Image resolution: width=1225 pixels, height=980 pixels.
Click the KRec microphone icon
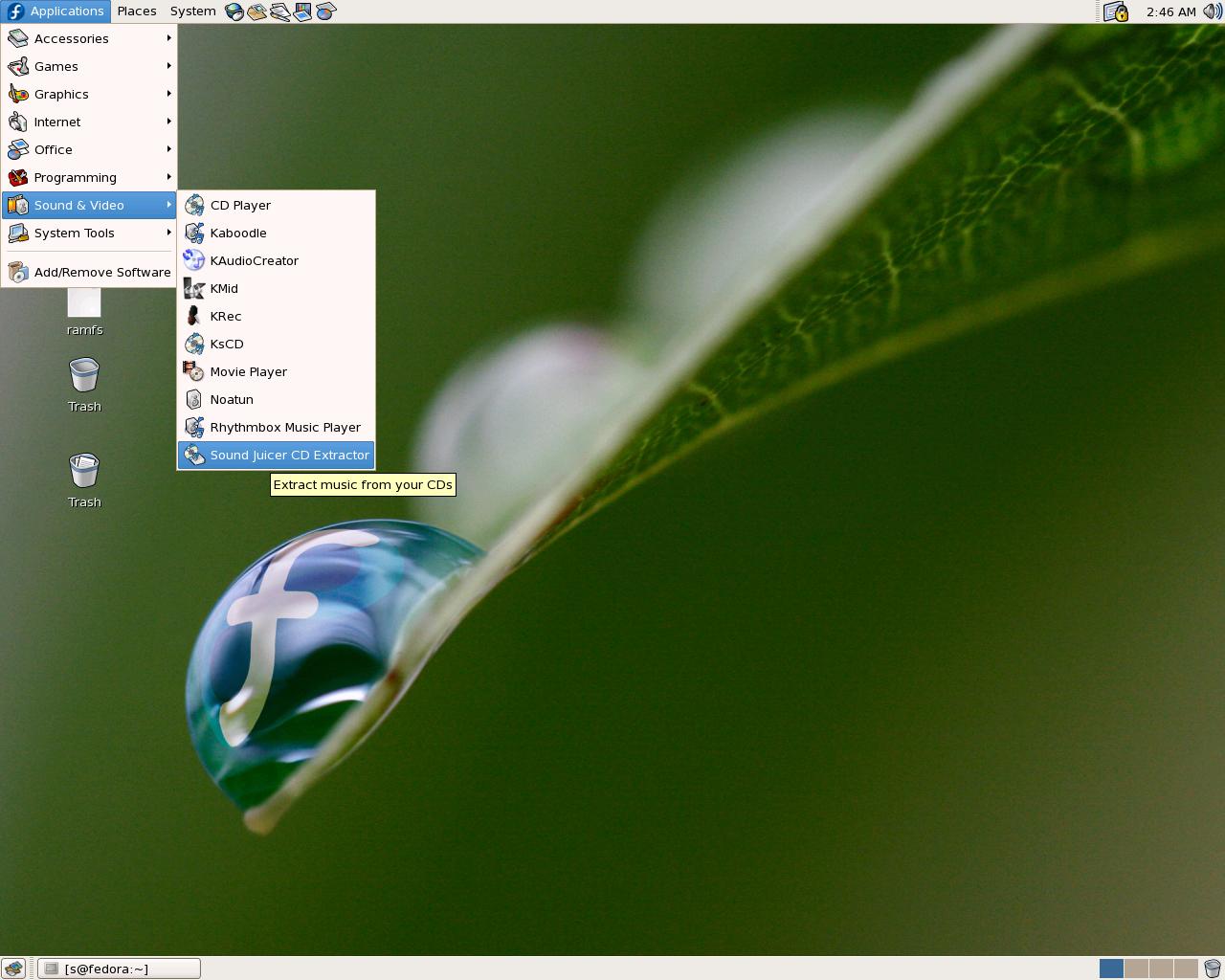[x=194, y=316]
